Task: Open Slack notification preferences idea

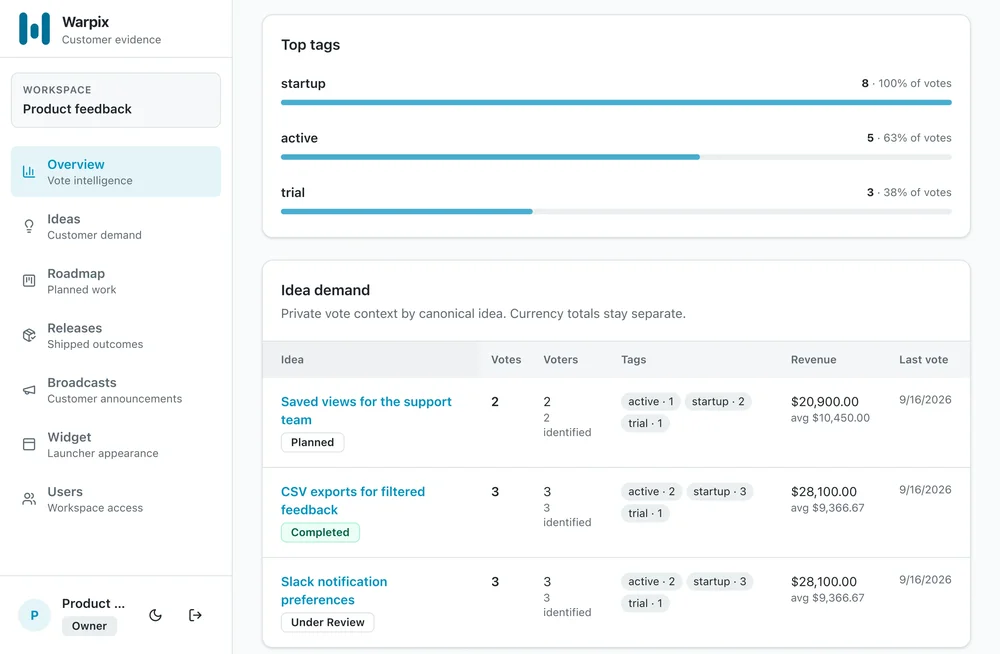Action: click(x=334, y=591)
